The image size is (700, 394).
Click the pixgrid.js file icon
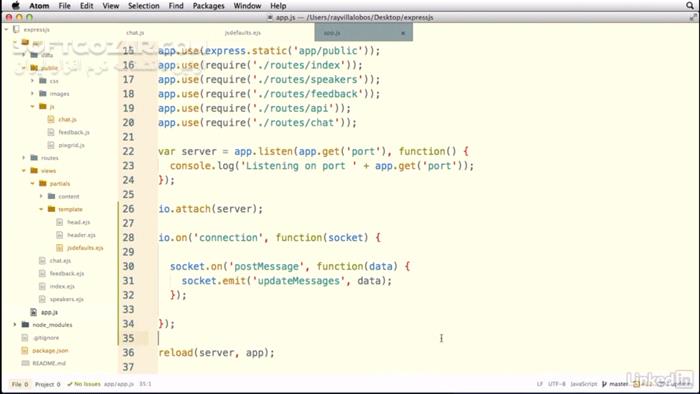pyautogui.click(x=51, y=145)
